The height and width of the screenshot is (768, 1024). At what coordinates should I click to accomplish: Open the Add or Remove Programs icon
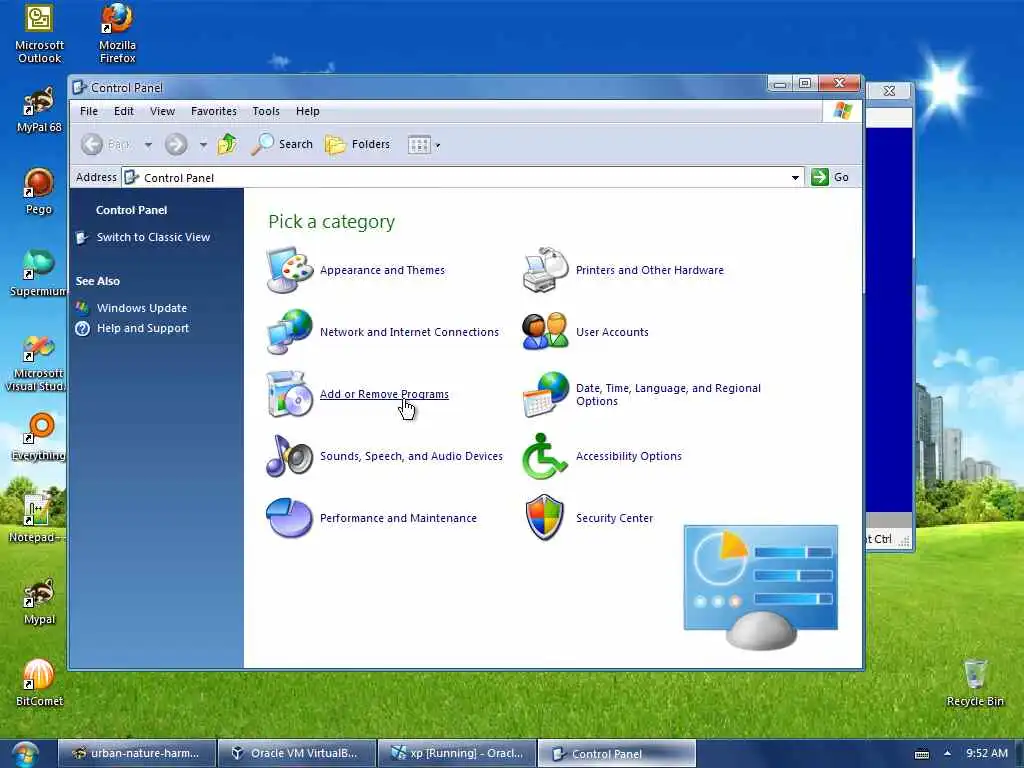pyautogui.click(x=290, y=394)
